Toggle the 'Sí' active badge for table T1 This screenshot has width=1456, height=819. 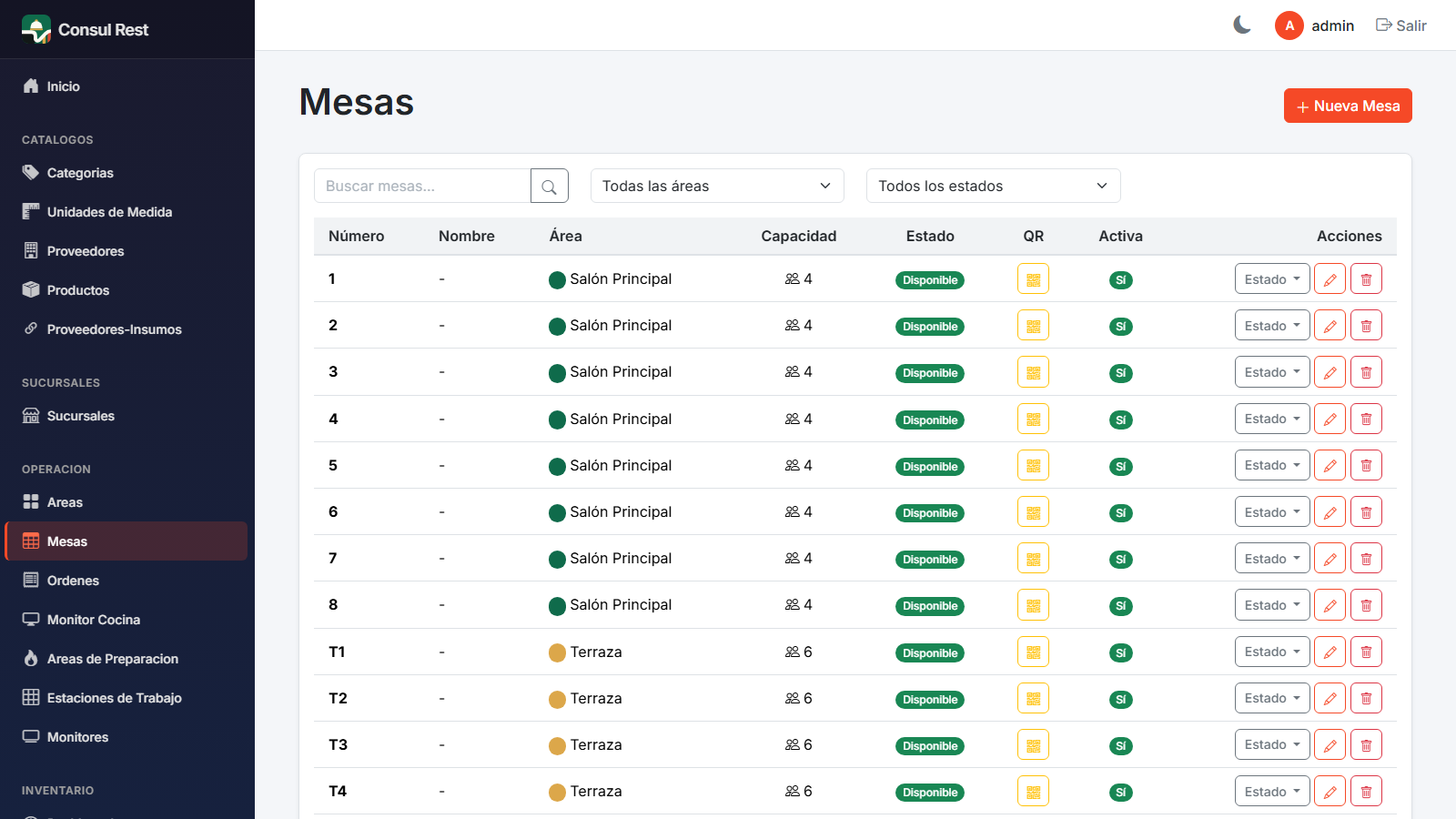(x=1121, y=653)
